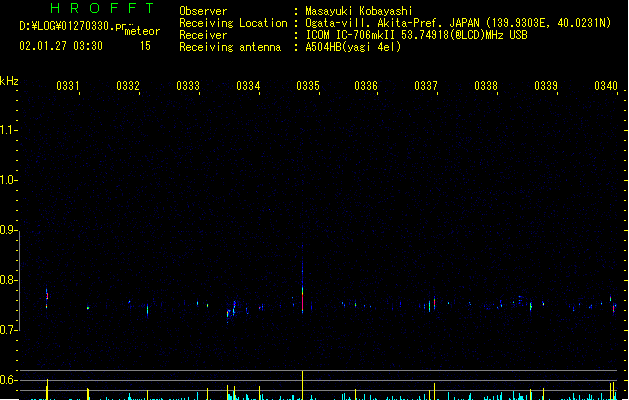Click the tall yellow intensity spike at 0335
The height and width of the screenshot is (400, 629).
pos(302,385)
